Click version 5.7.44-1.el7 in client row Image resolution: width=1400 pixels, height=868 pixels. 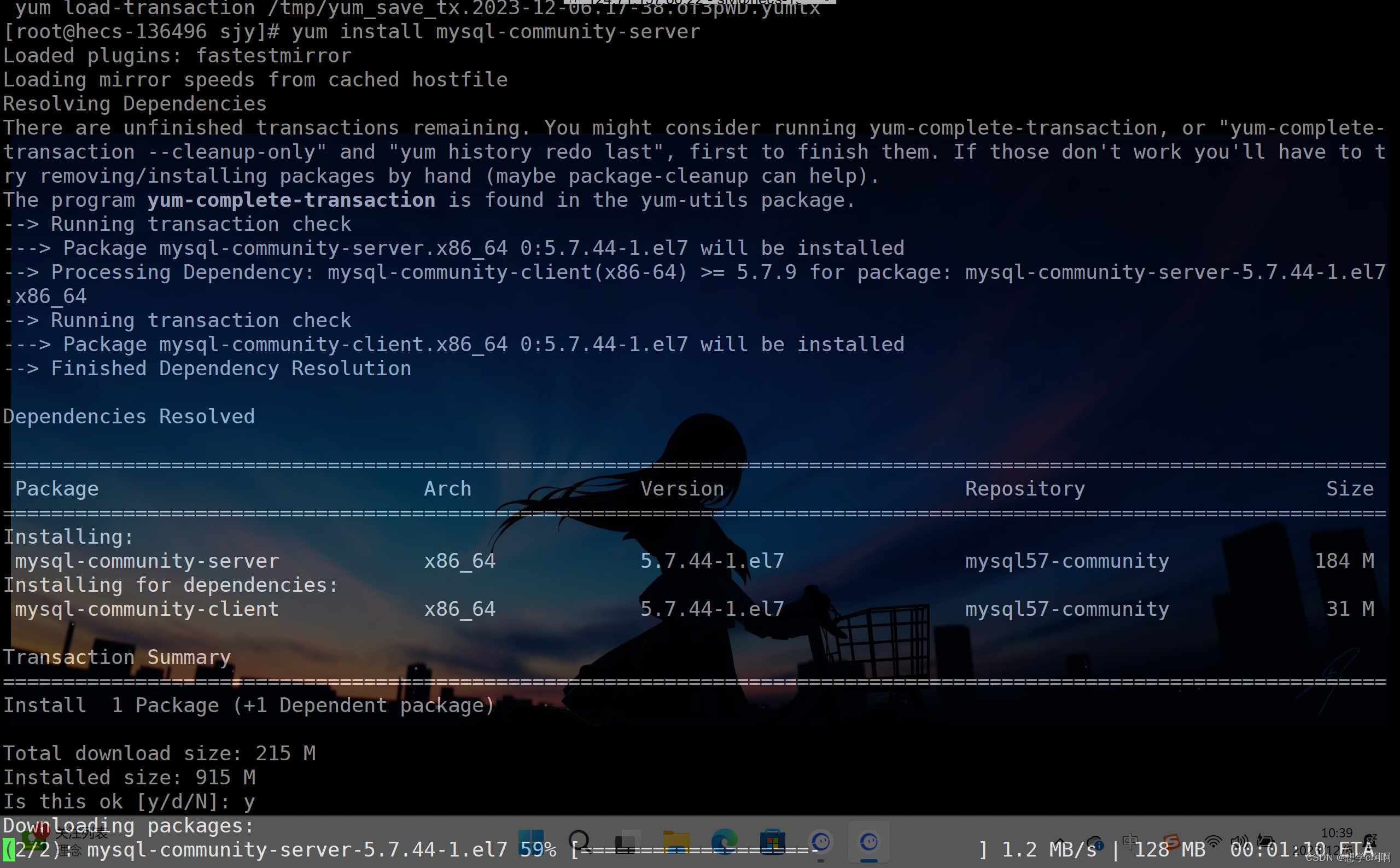pos(712,609)
